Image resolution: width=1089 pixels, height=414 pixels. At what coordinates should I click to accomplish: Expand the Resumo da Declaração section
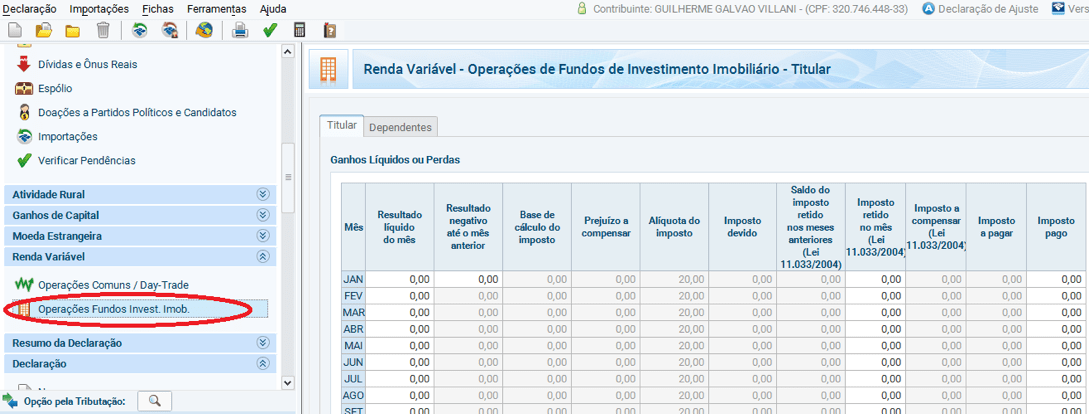pos(140,343)
